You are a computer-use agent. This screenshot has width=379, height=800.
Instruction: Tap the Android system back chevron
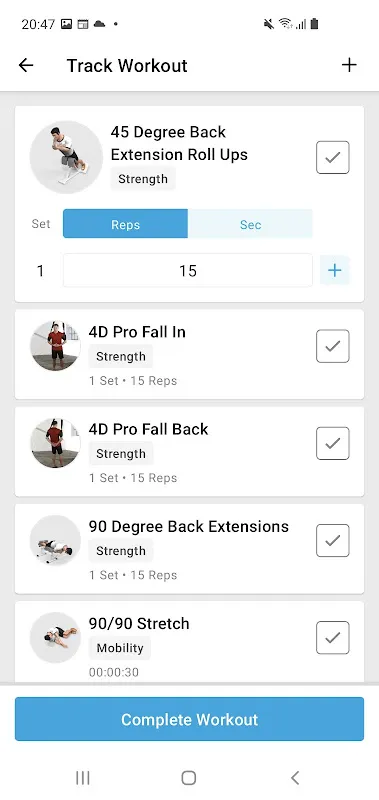click(295, 778)
